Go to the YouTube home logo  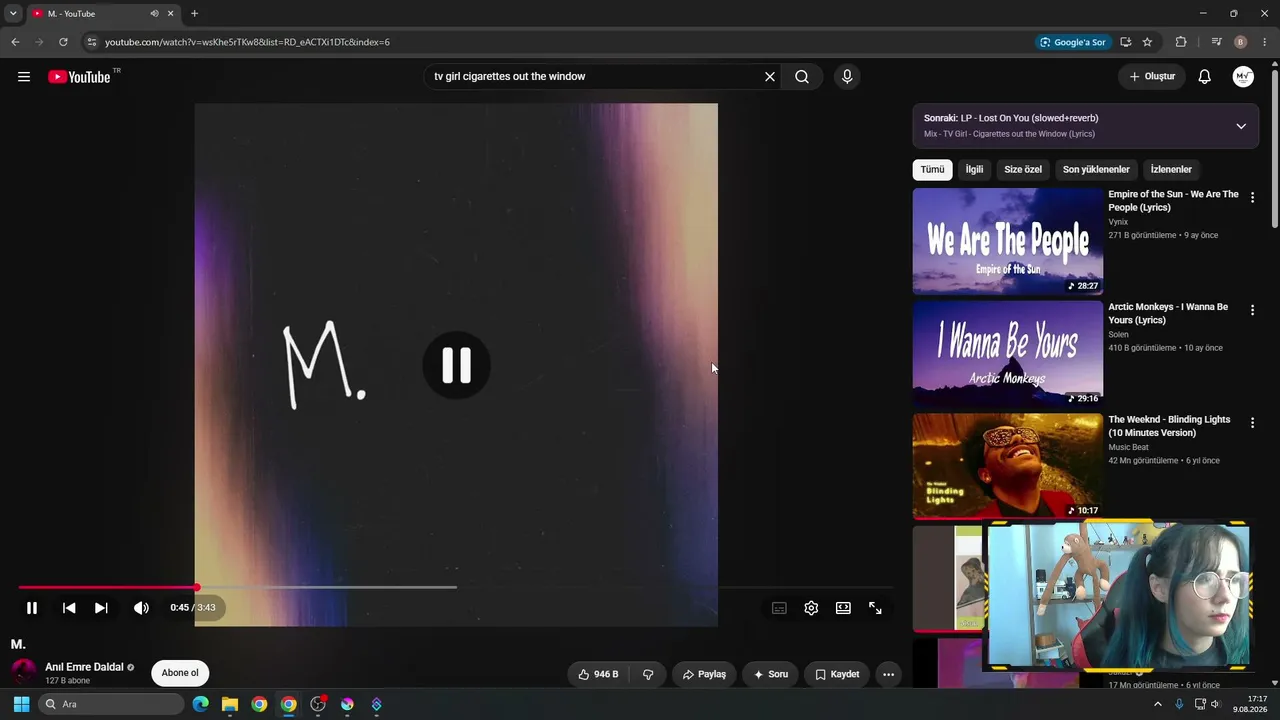[x=80, y=77]
